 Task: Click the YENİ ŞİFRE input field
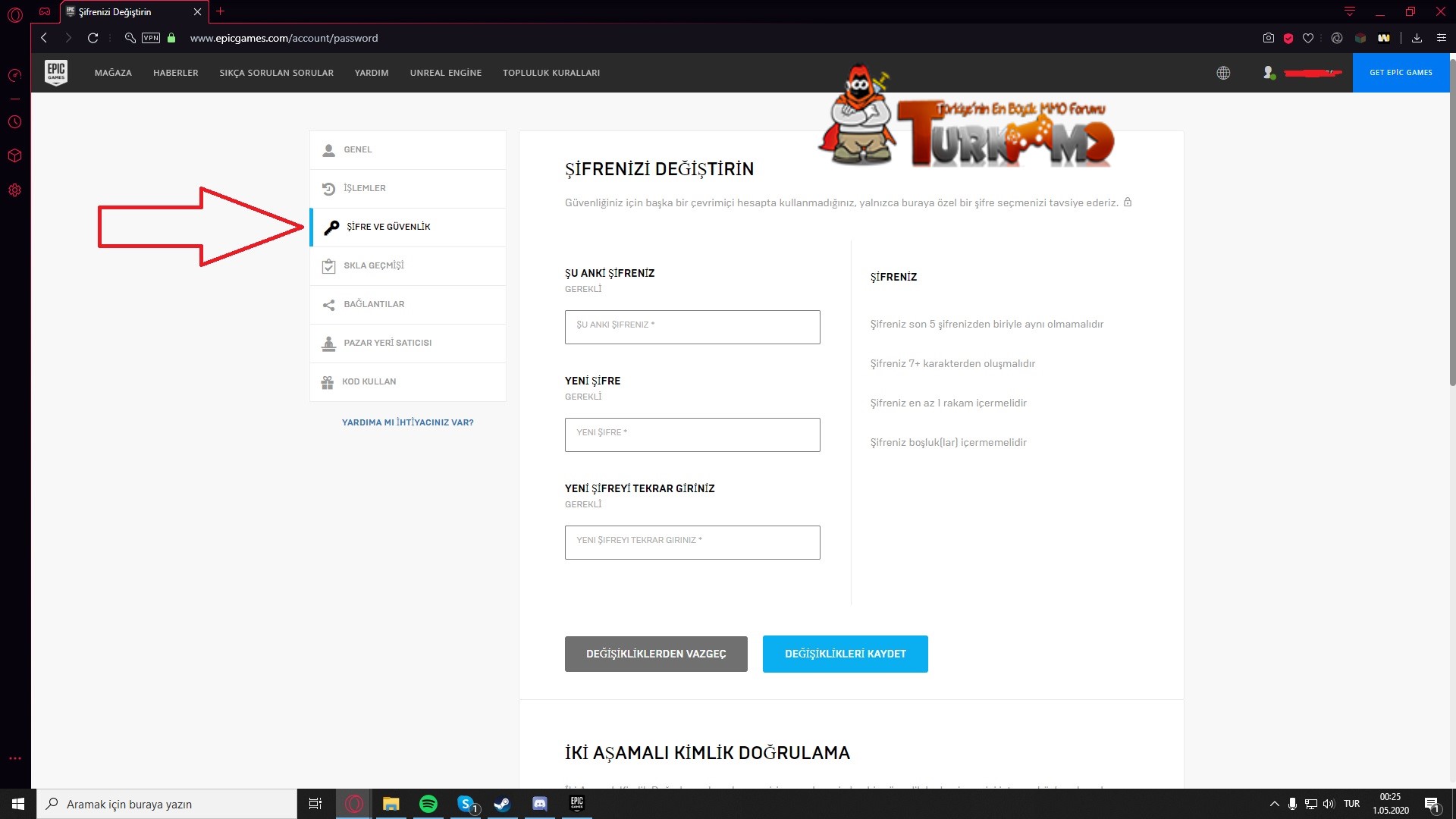click(x=692, y=435)
